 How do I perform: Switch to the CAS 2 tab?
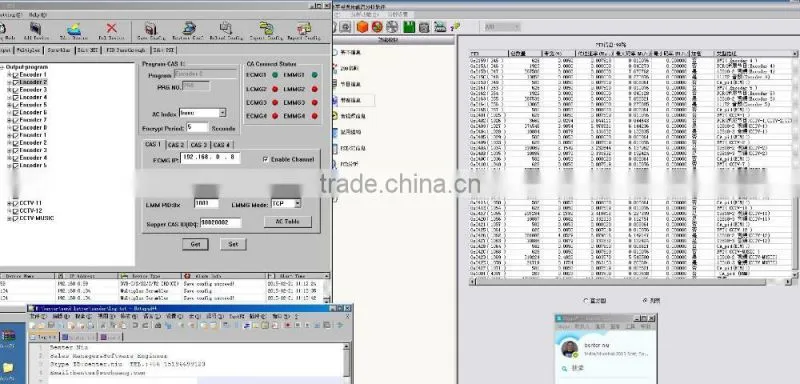(176, 145)
